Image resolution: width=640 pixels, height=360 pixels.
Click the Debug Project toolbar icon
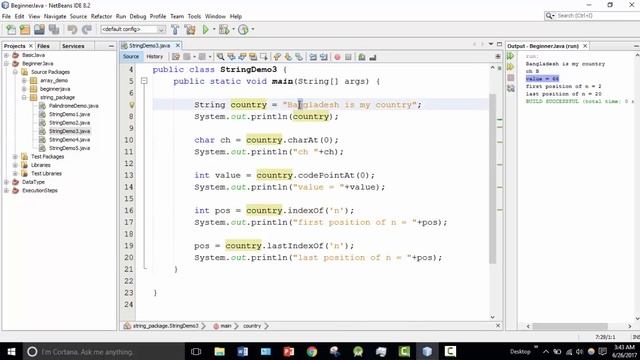[224, 29]
